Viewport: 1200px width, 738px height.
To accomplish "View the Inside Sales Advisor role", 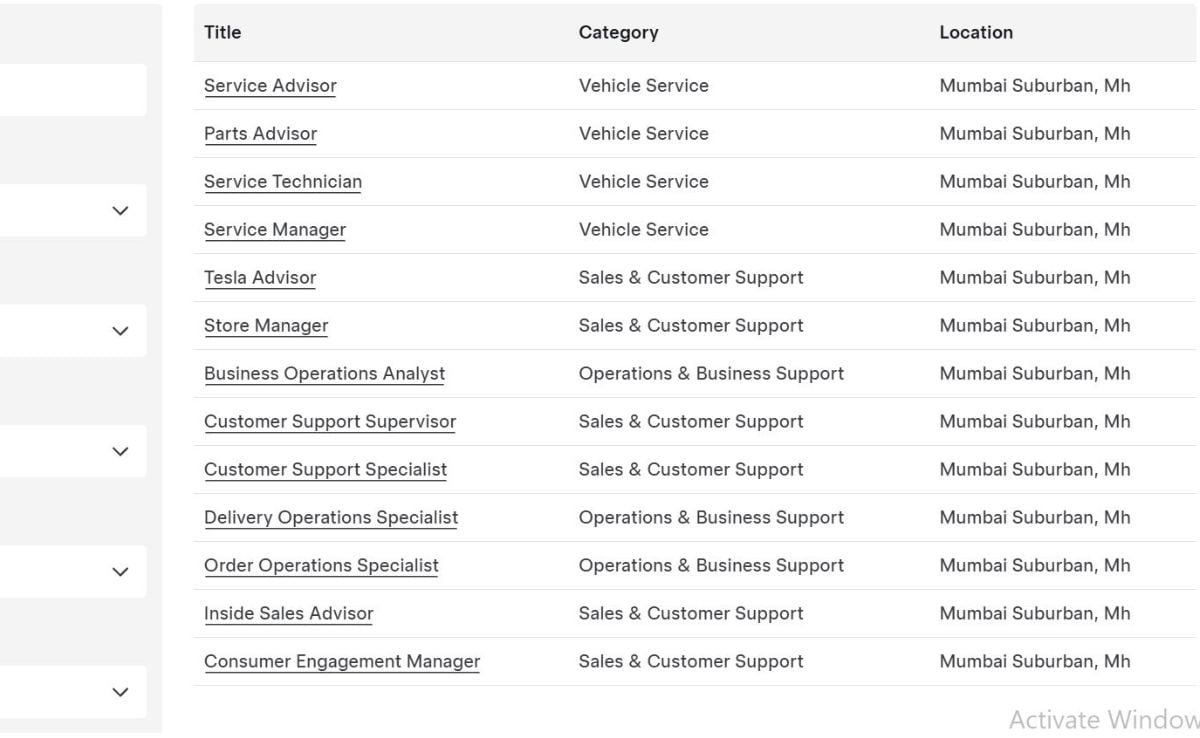I will (289, 614).
